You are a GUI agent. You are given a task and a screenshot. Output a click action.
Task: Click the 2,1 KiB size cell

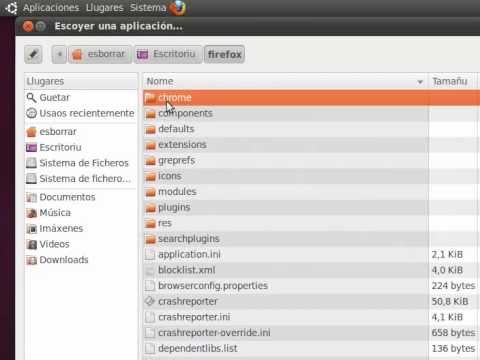[x=447, y=254]
